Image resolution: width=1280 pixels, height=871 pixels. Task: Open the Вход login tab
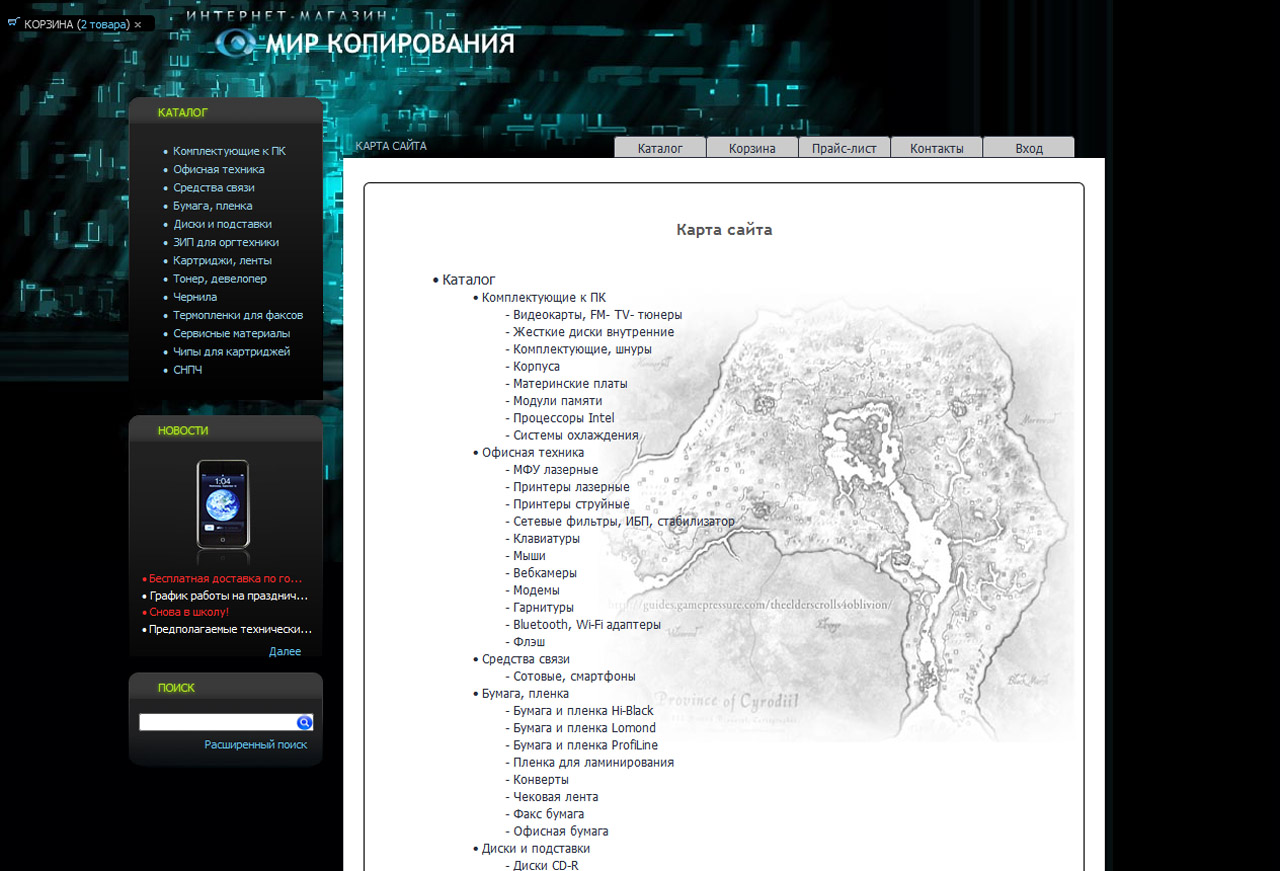click(x=1029, y=148)
